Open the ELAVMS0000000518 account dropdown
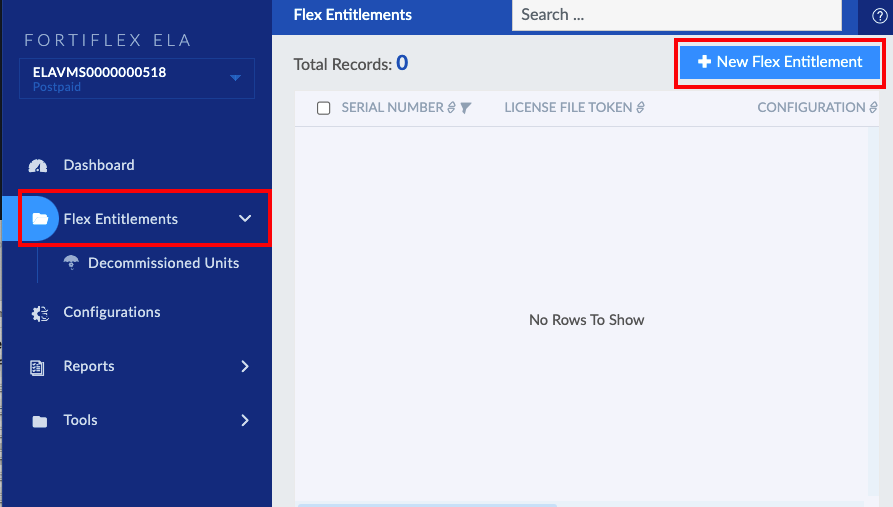Screen dimensions: 893x507 (x=137, y=79)
